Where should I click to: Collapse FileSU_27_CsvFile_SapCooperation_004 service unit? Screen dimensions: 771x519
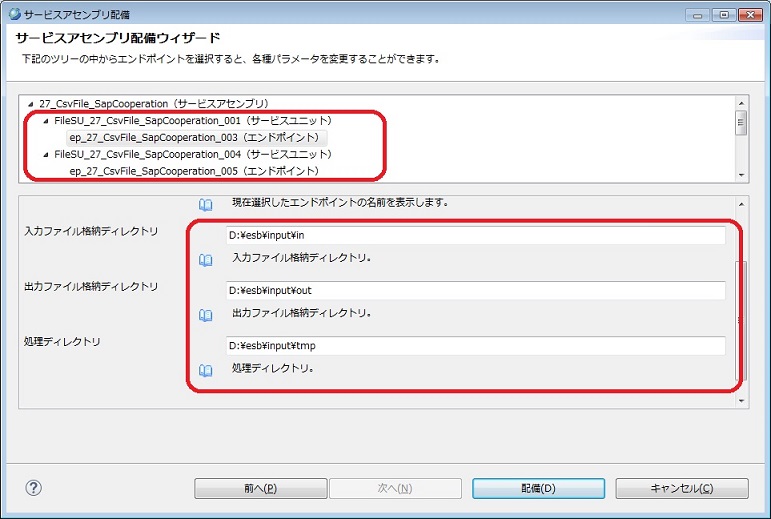pos(46,155)
